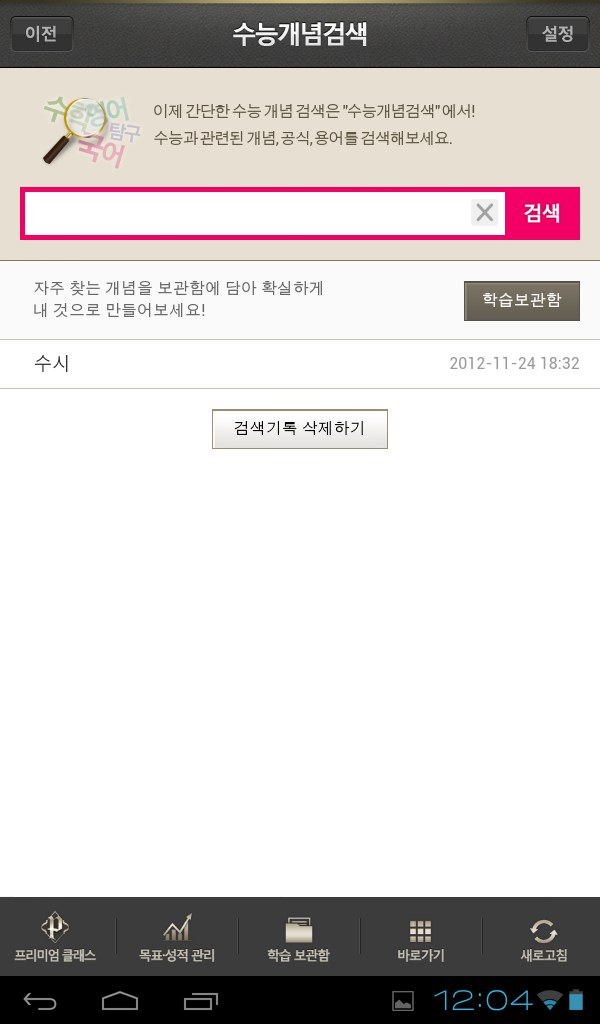
Task: Select the 수시 search history entry
Action: click(300, 364)
